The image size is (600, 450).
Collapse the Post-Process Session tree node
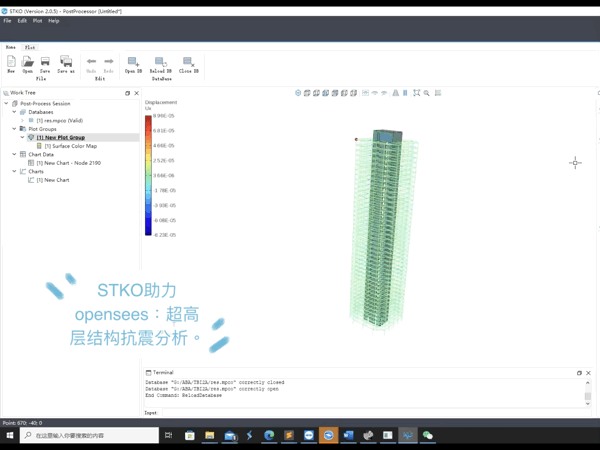6,103
